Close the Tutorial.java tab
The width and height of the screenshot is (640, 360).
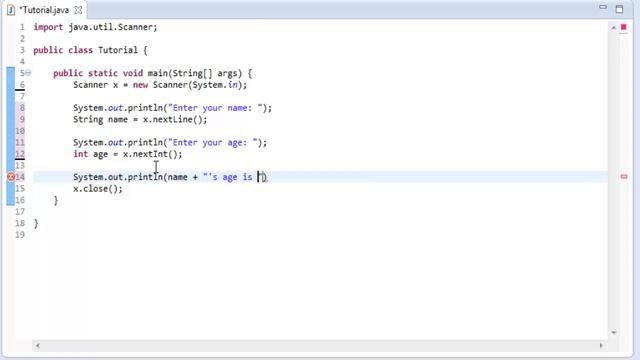coord(78,10)
